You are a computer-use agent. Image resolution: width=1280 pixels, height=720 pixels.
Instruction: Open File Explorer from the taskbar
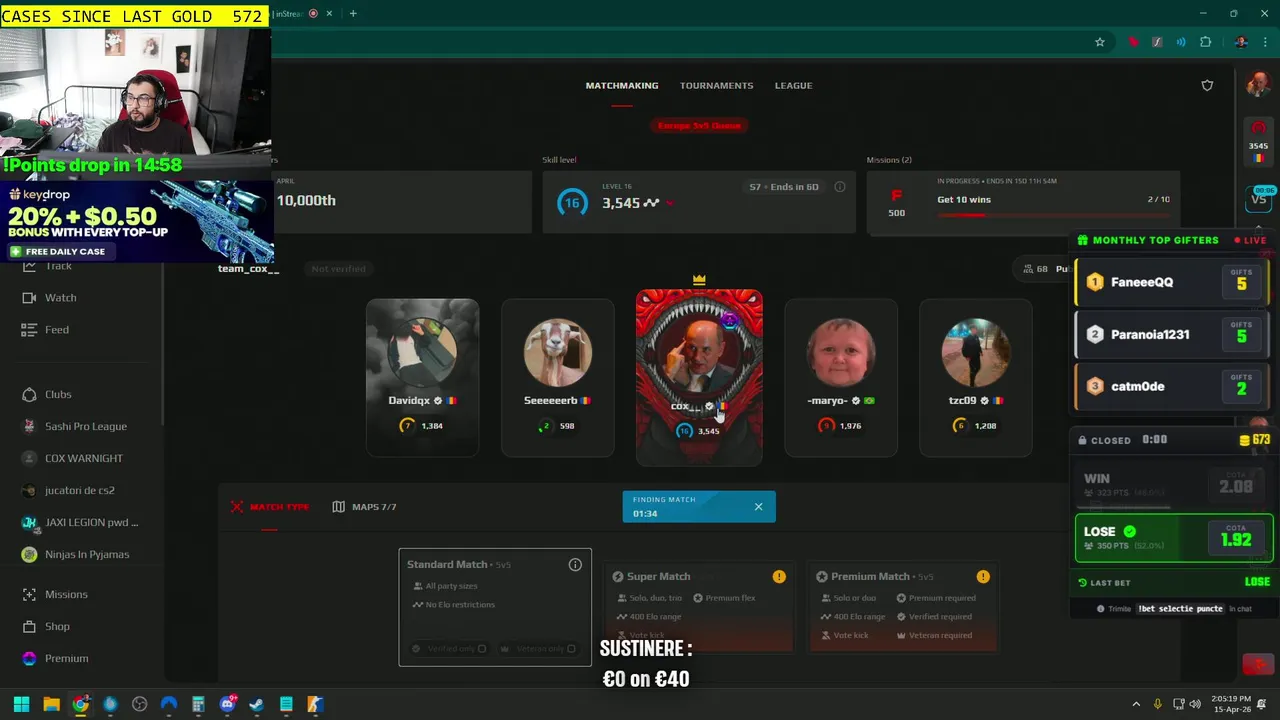pyautogui.click(x=51, y=704)
